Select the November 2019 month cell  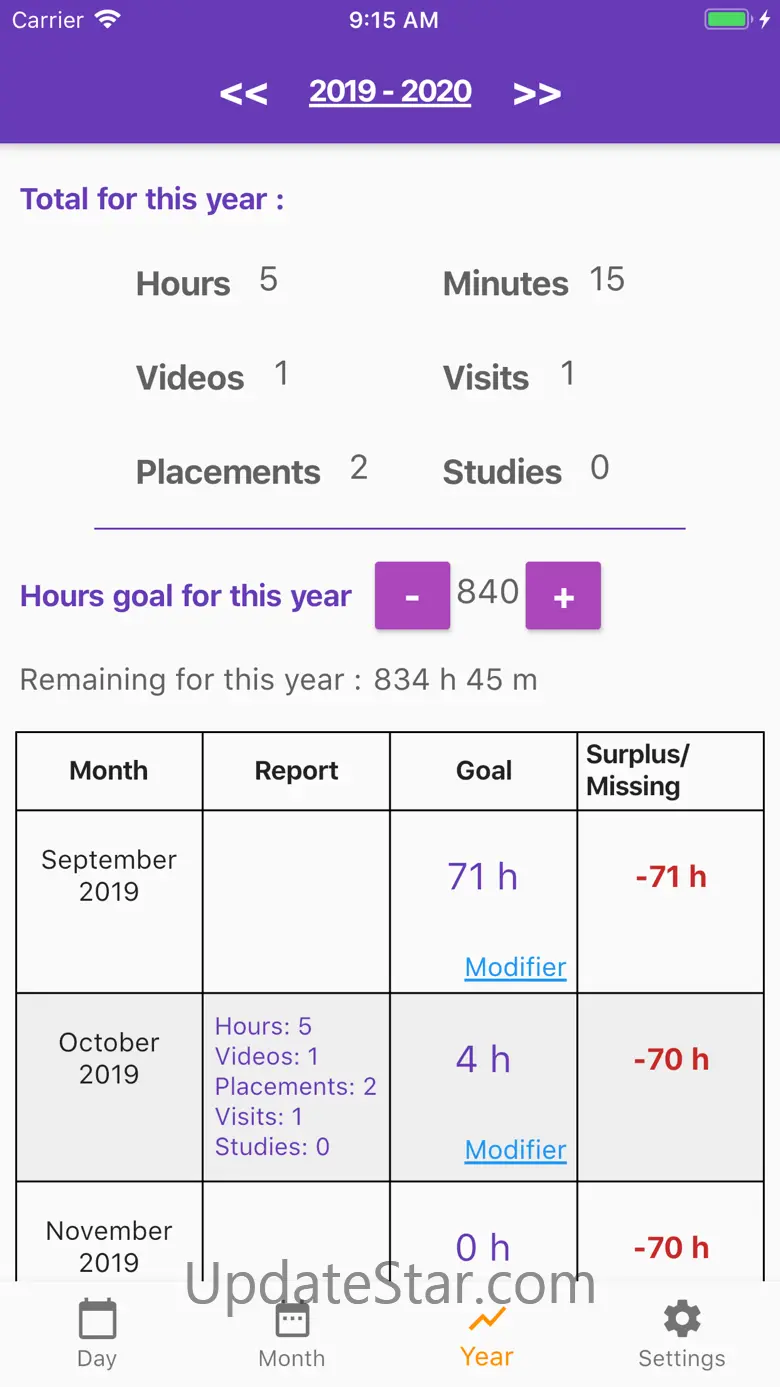[109, 1245]
